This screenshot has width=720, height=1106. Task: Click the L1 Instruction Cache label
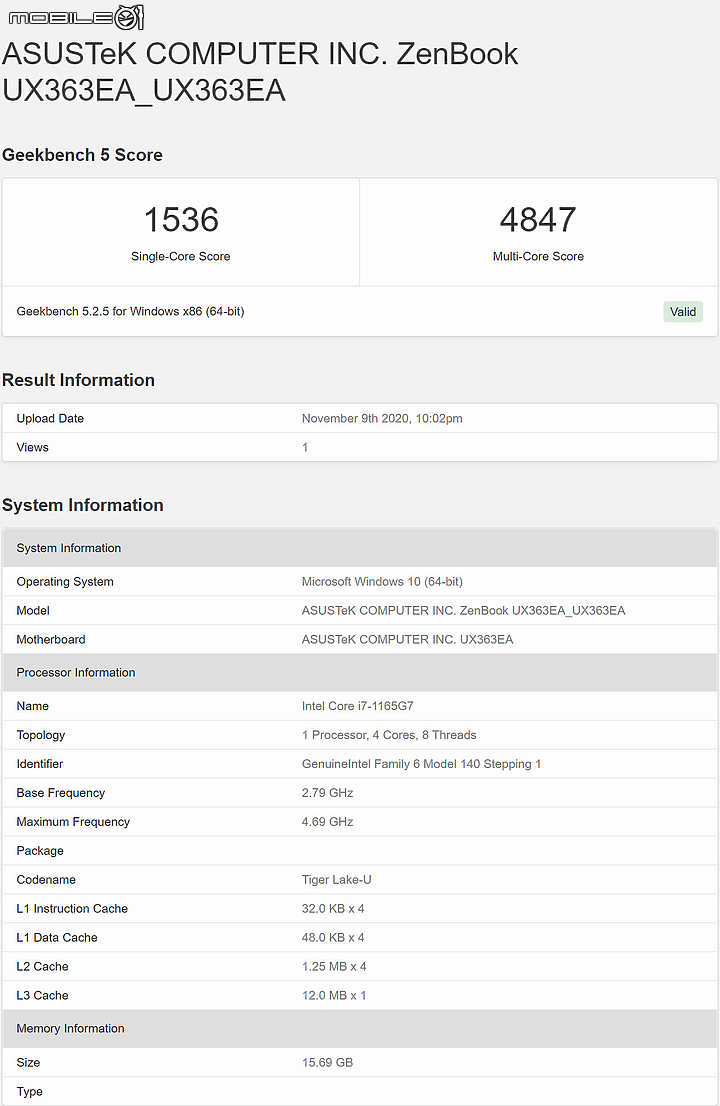(x=72, y=908)
